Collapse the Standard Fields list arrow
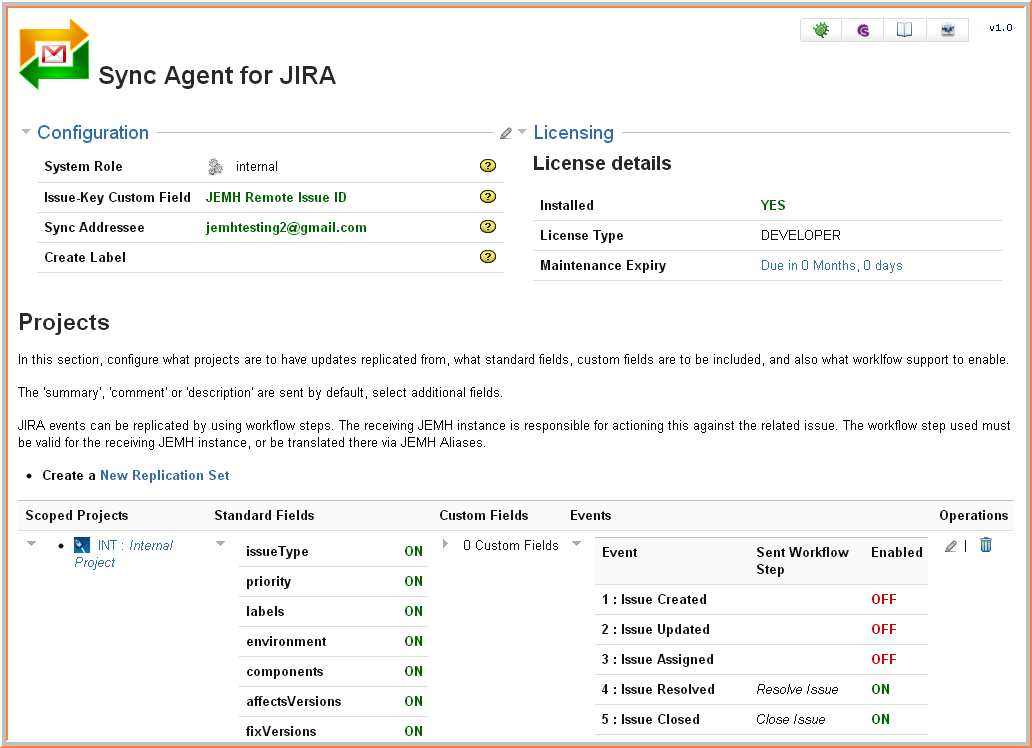The height and width of the screenshot is (748, 1032). [x=220, y=544]
